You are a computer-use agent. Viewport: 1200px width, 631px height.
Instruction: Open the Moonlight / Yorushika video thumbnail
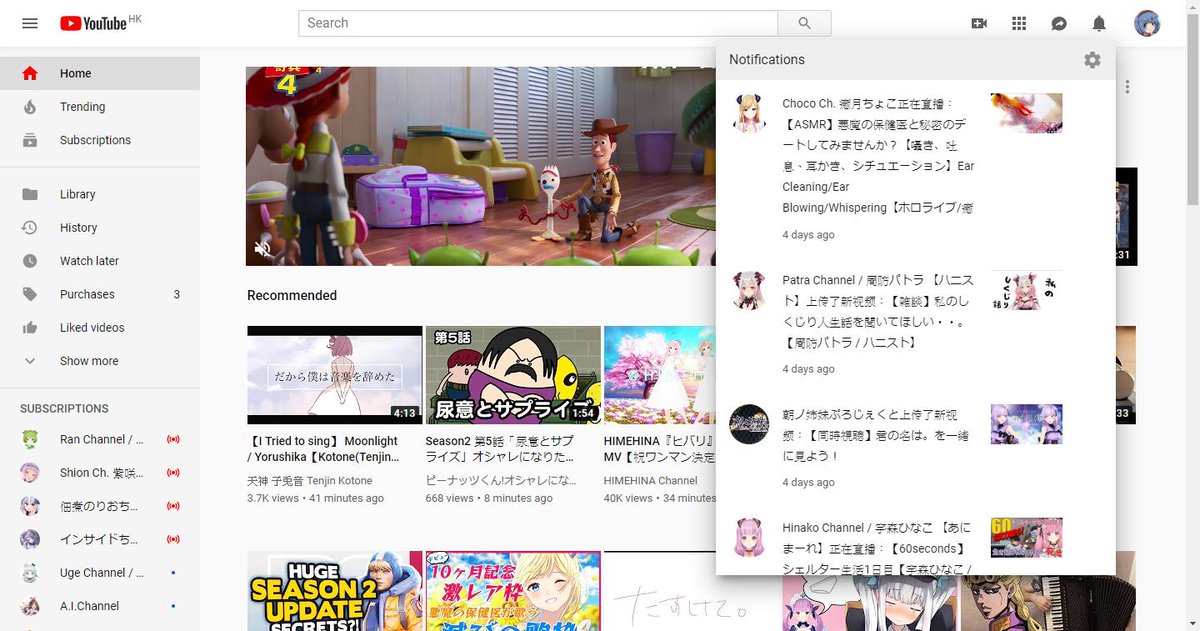[x=334, y=375]
